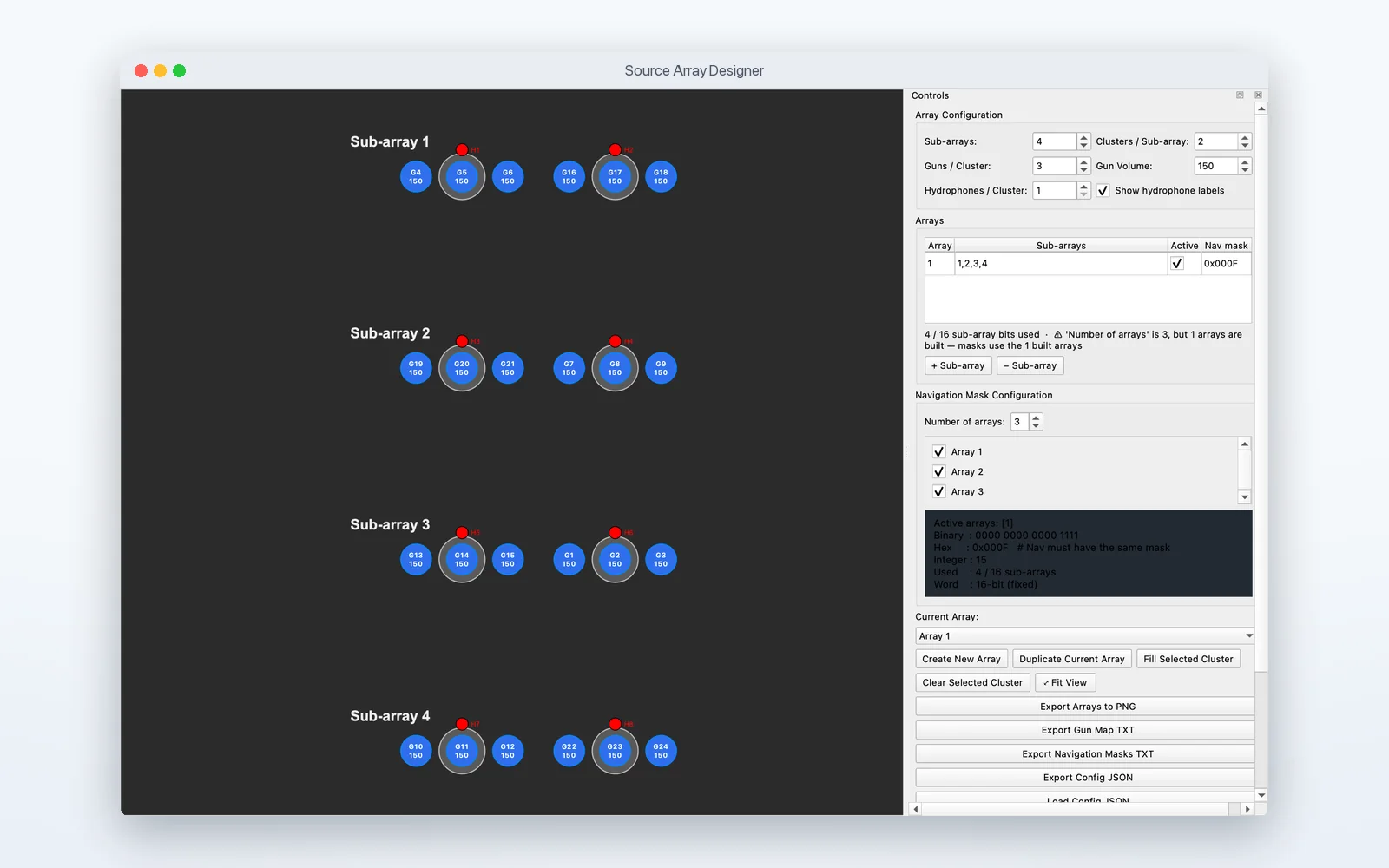Select gun G14 in Sub-array 3

point(462,560)
